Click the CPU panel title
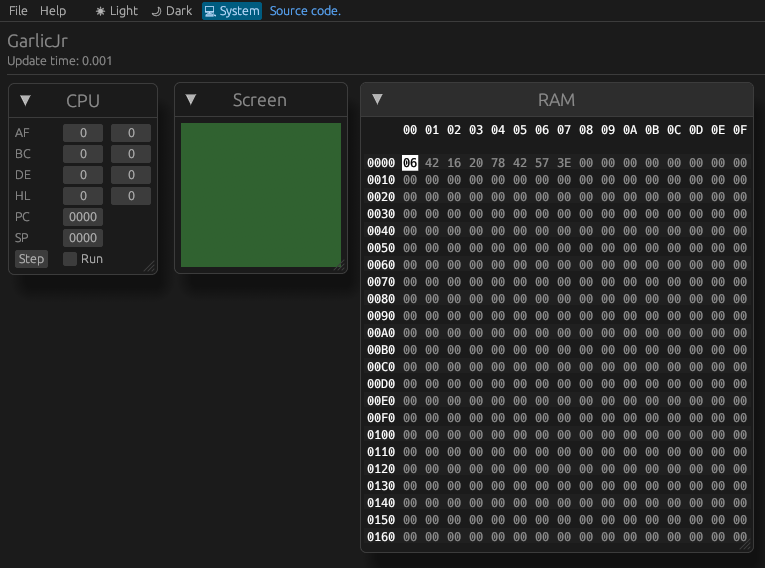 (83, 101)
